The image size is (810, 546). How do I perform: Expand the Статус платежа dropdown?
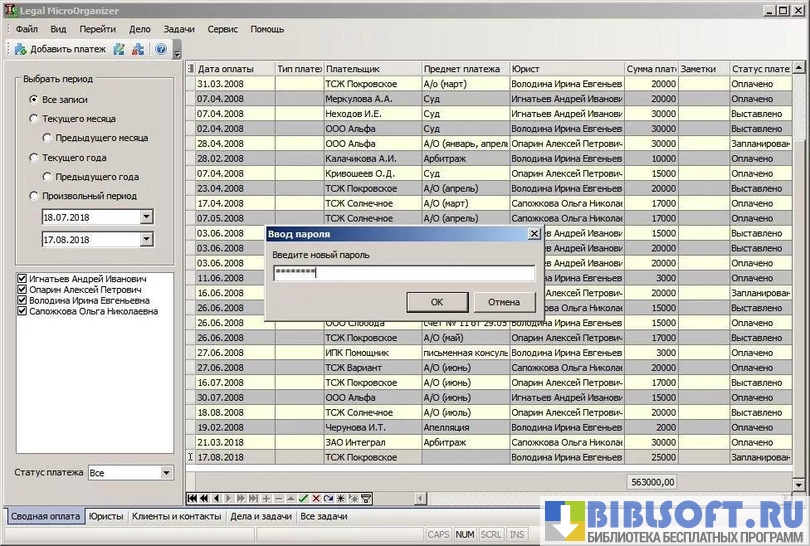click(166, 472)
